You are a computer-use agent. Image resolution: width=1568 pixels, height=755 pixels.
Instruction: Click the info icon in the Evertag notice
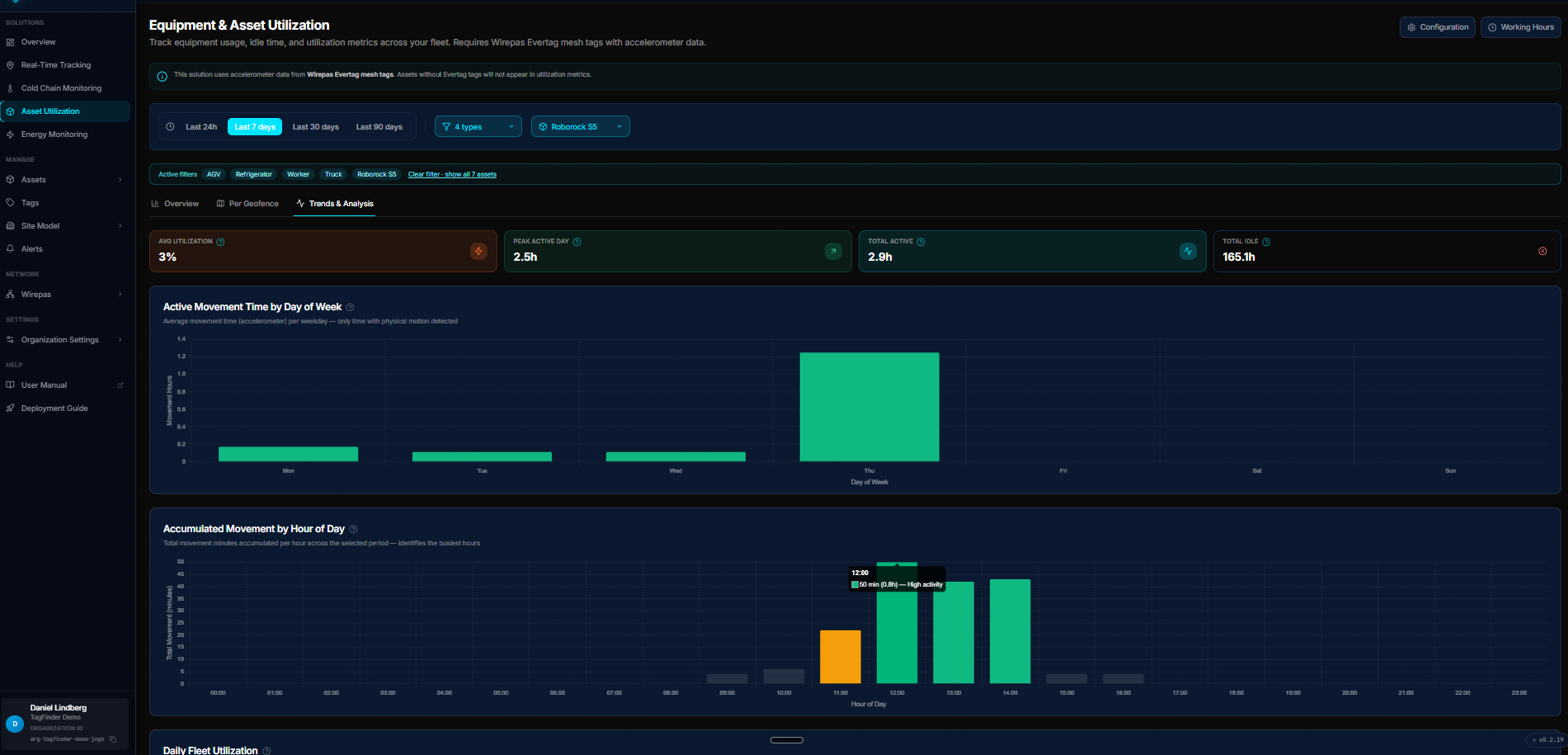tap(162, 76)
